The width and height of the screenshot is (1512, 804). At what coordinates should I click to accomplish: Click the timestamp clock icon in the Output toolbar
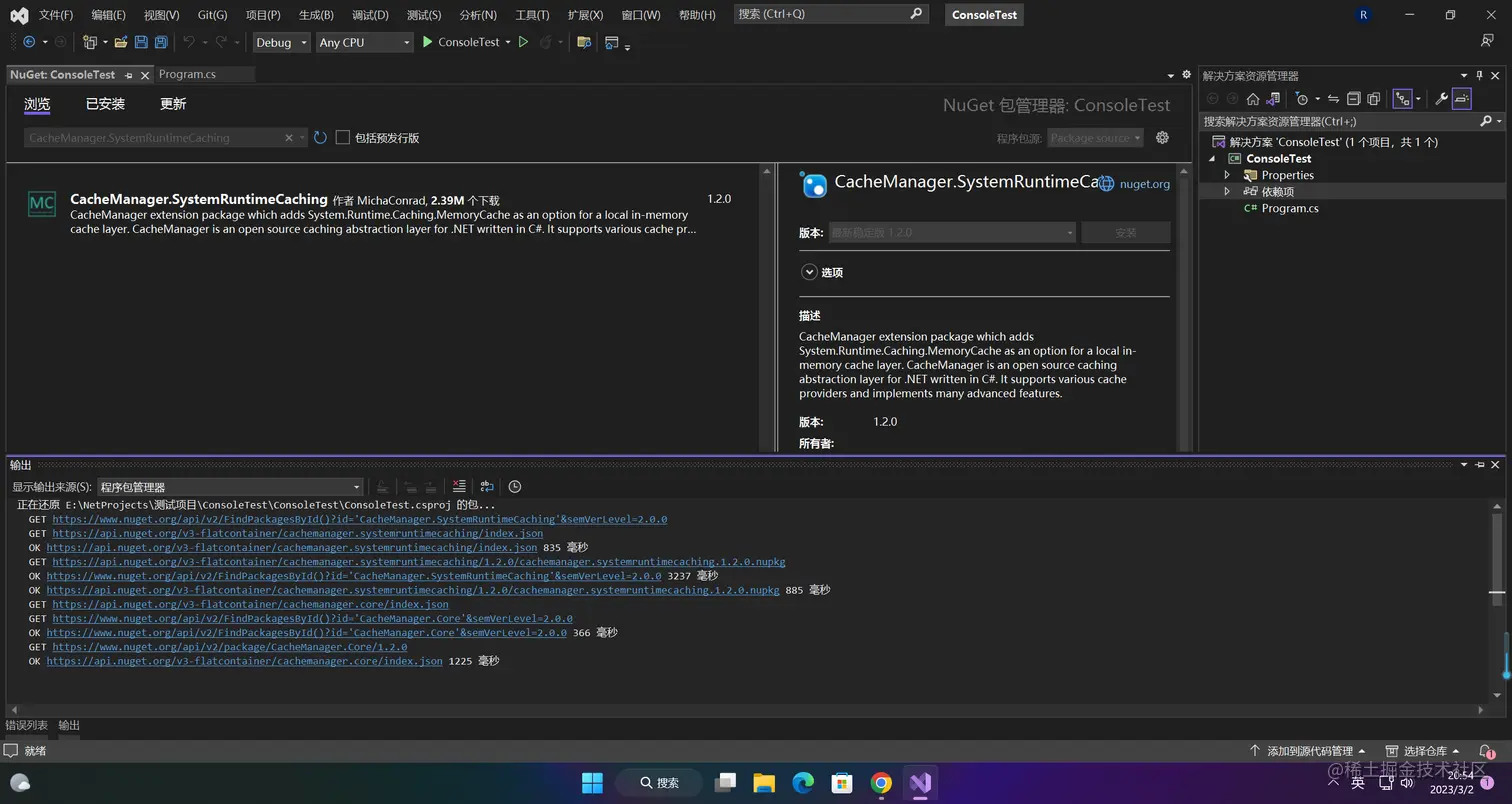(x=515, y=487)
